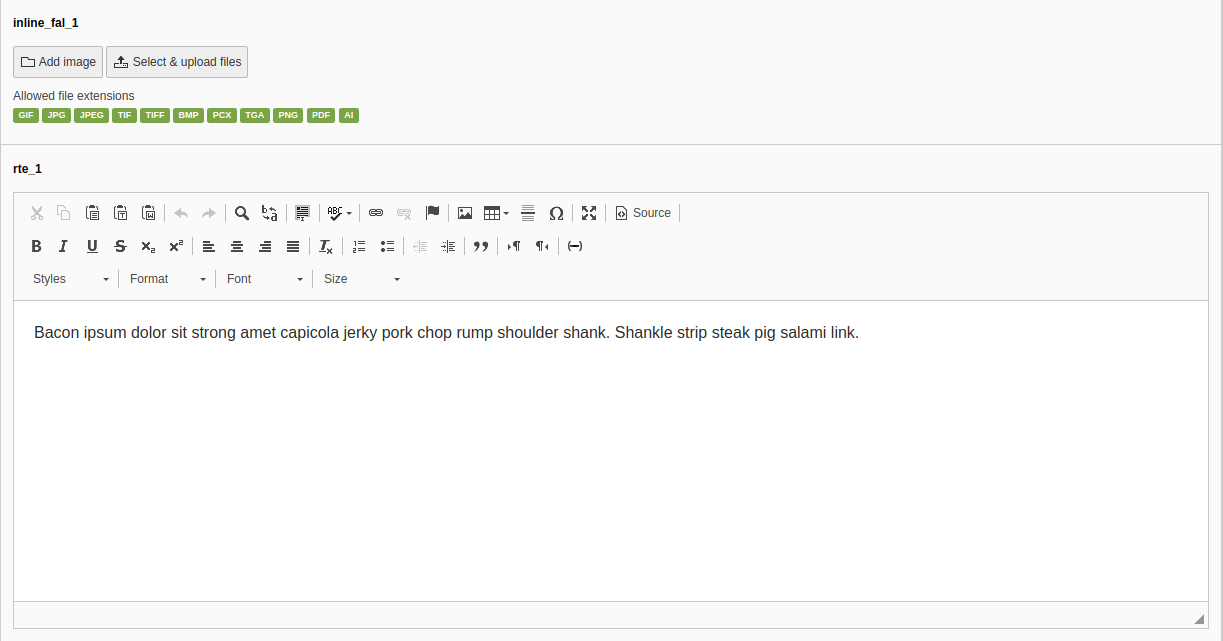The height and width of the screenshot is (641, 1223).
Task: Switch editor to Source view
Action: pos(643,213)
